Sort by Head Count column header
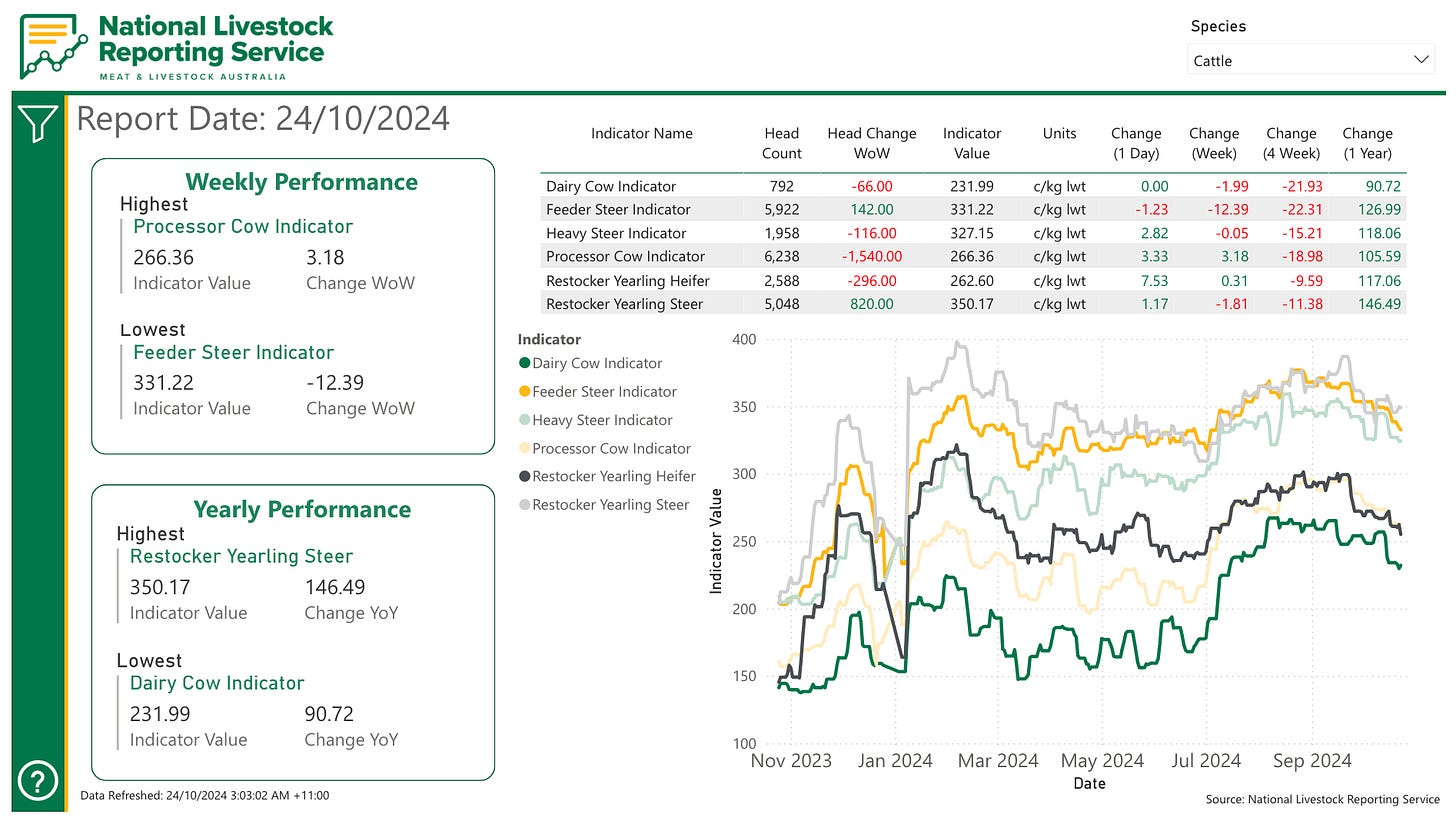 coord(781,143)
